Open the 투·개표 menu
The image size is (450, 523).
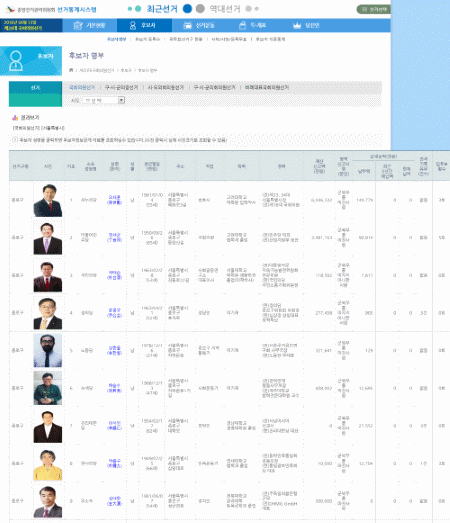(x=253, y=25)
